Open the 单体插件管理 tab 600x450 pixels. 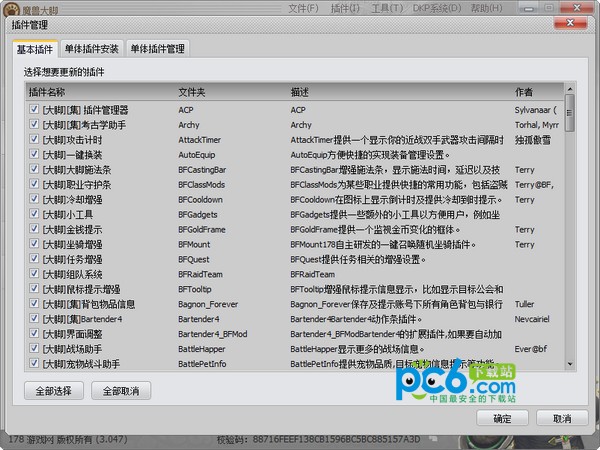point(158,49)
